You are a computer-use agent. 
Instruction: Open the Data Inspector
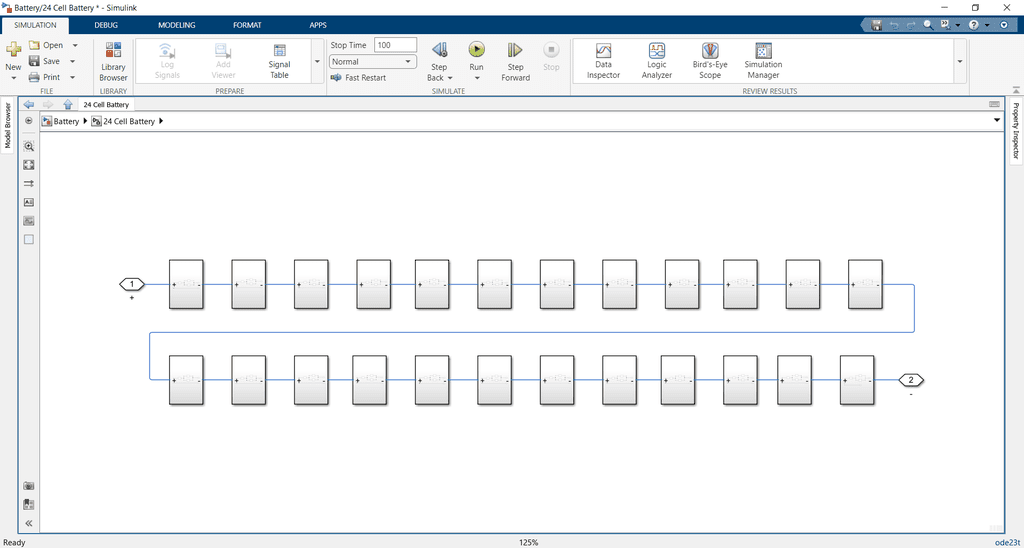[603, 61]
